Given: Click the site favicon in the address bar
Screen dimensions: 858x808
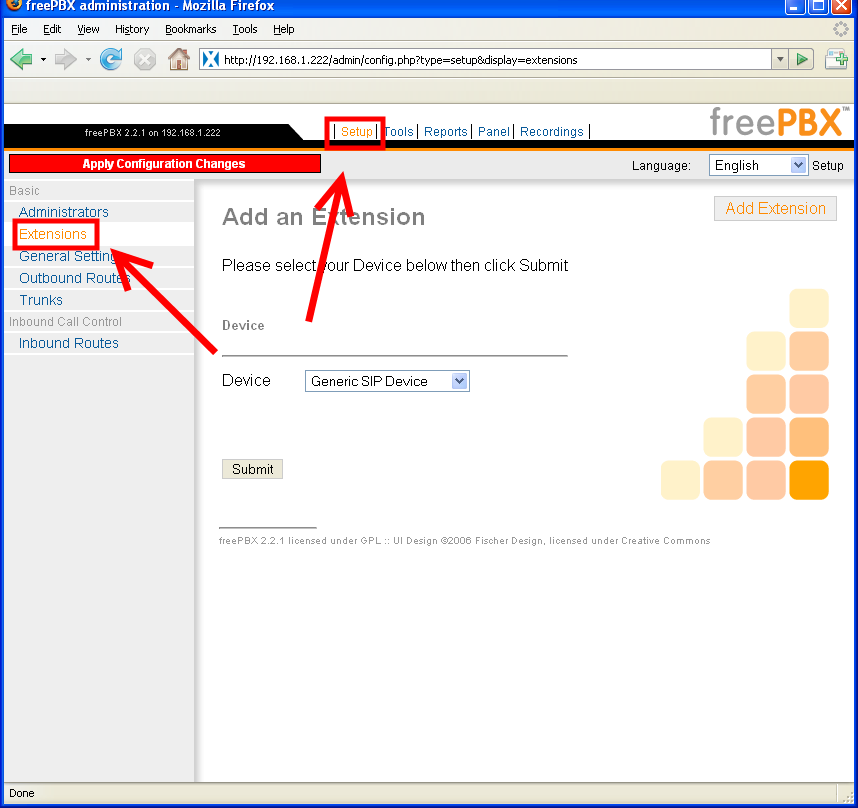Looking at the screenshot, I should pos(211,59).
